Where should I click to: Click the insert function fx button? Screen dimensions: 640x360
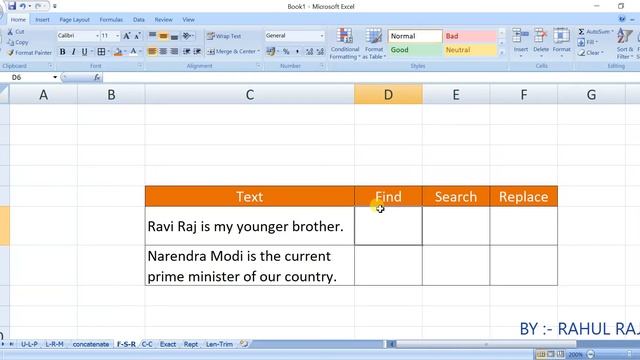coord(97,77)
